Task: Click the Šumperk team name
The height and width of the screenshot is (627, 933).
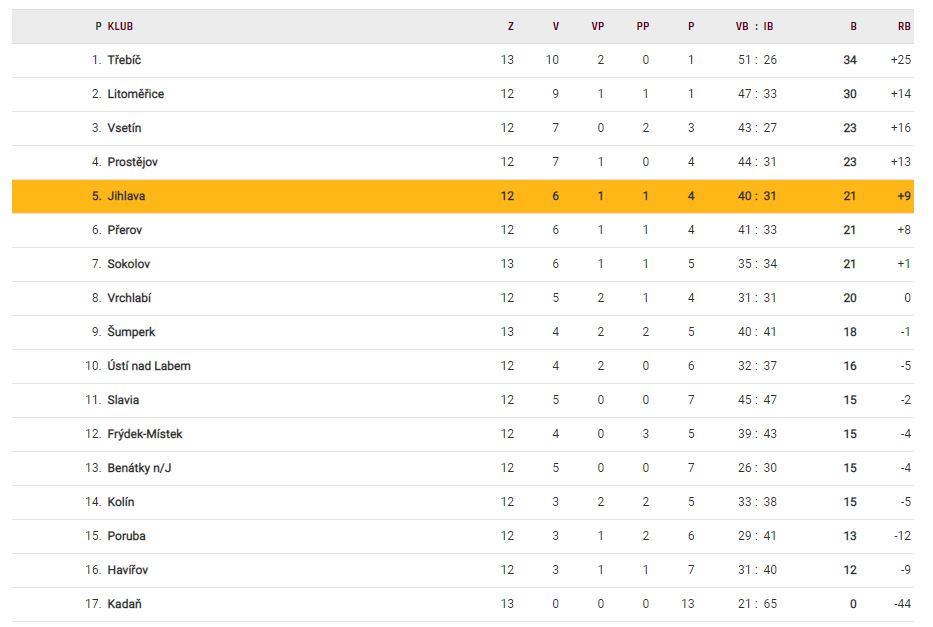Action: click(131, 332)
